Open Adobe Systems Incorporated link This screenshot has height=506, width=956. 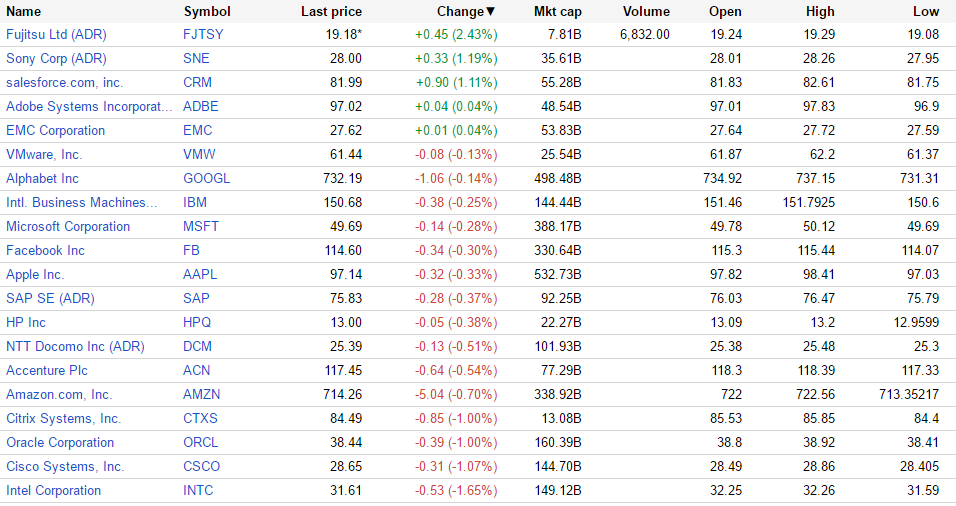click(89, 106)
